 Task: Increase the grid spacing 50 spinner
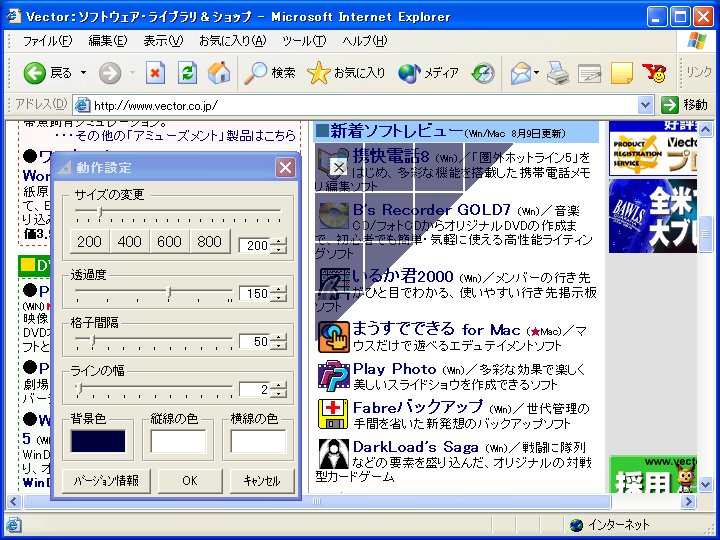(x=279, y=338)
